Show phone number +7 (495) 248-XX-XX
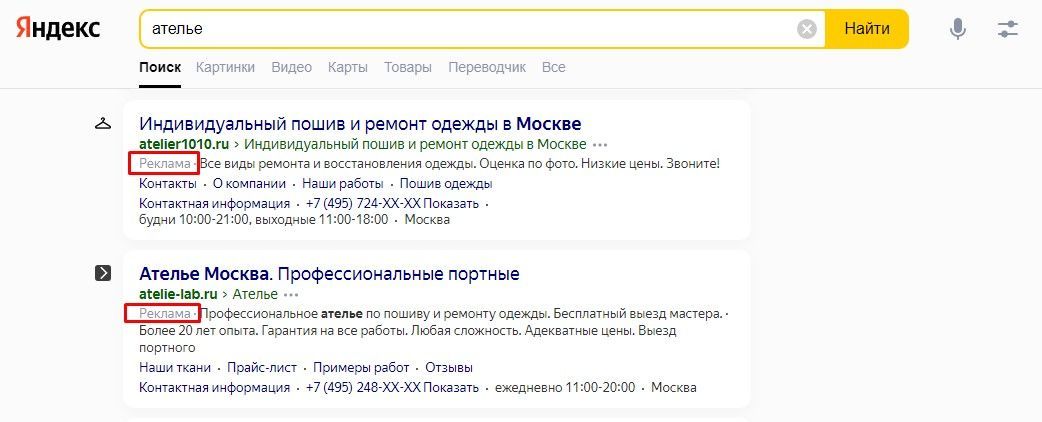Image resolution: width=1042 pixels, height=422 pixels. click(x=392, y=387)
